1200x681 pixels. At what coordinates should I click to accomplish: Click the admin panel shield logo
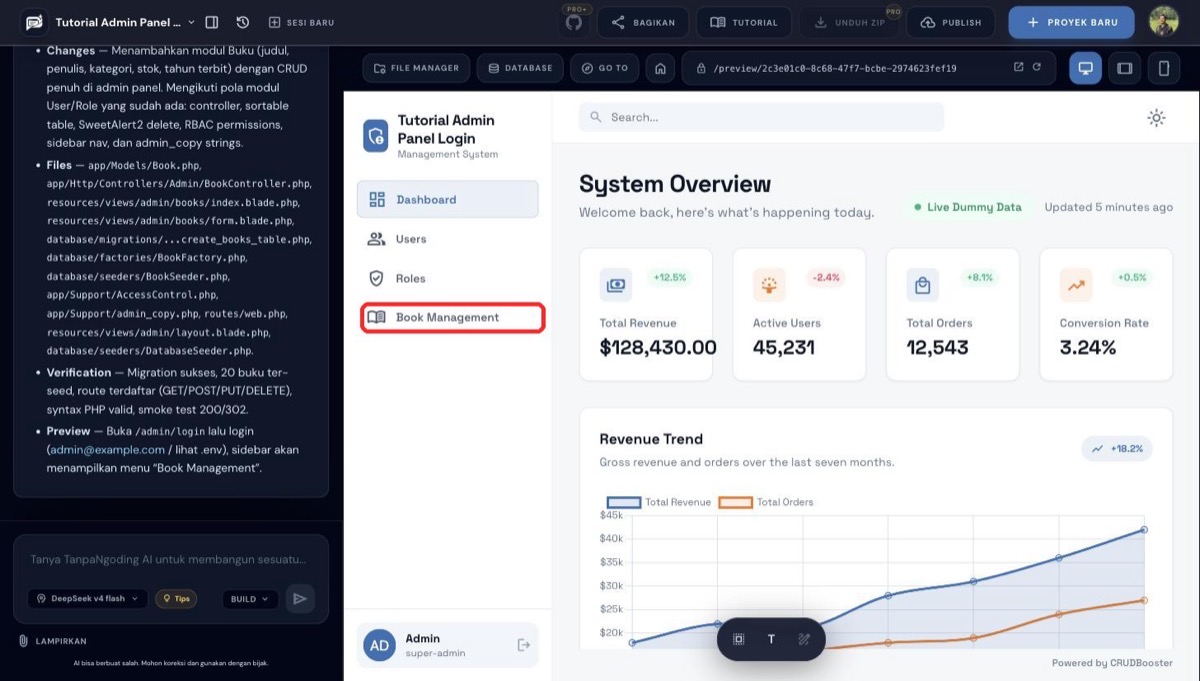(375, 136)
